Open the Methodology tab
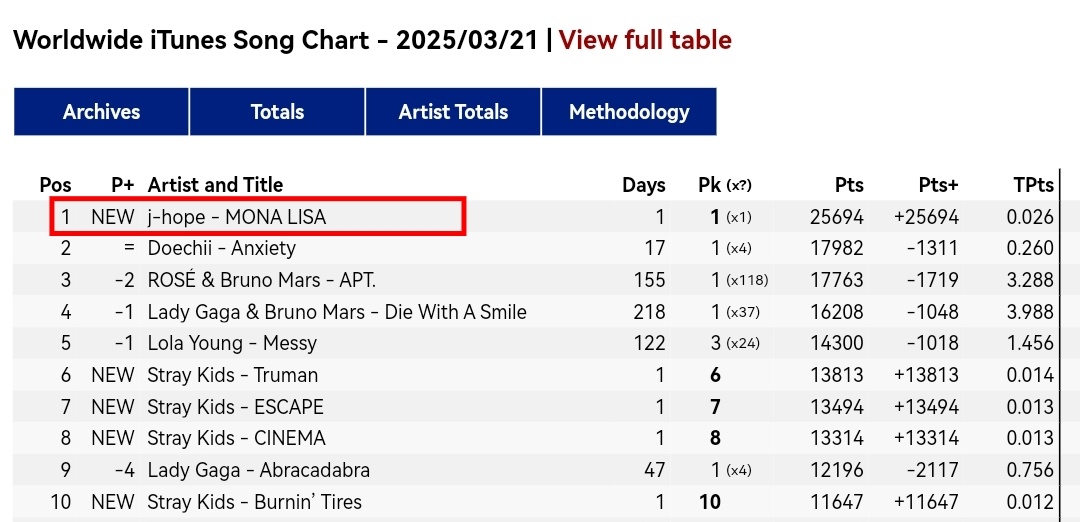The width and height of the screenshot is (1080, 522). pyautogui.click(x=629, y=112)
